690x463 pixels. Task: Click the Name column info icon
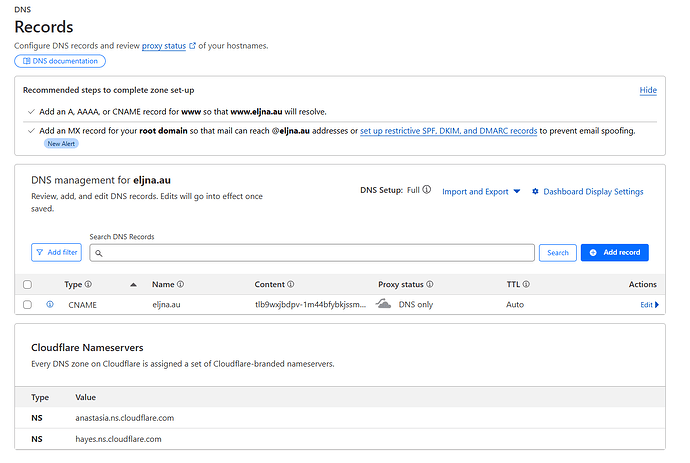tap(180, 284)
